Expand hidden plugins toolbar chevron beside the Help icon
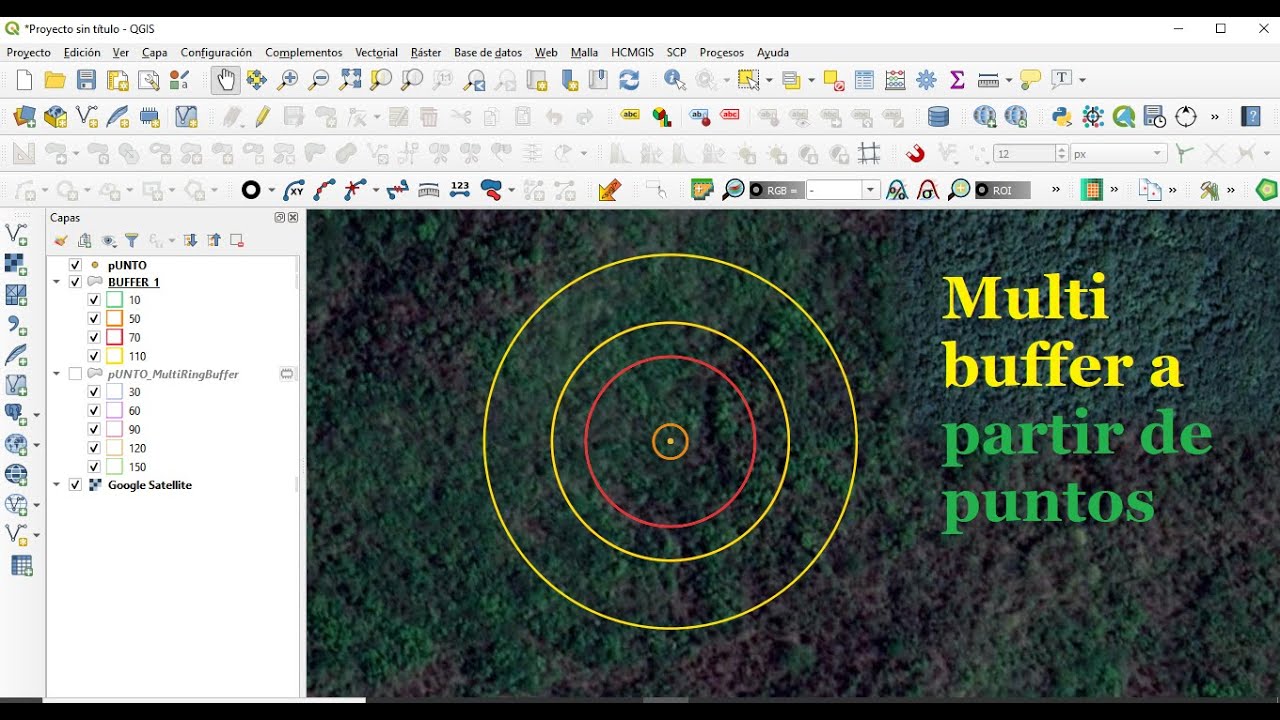Image resolution: width=1280 pixels, height=720 pixels. coord(1215,117)
